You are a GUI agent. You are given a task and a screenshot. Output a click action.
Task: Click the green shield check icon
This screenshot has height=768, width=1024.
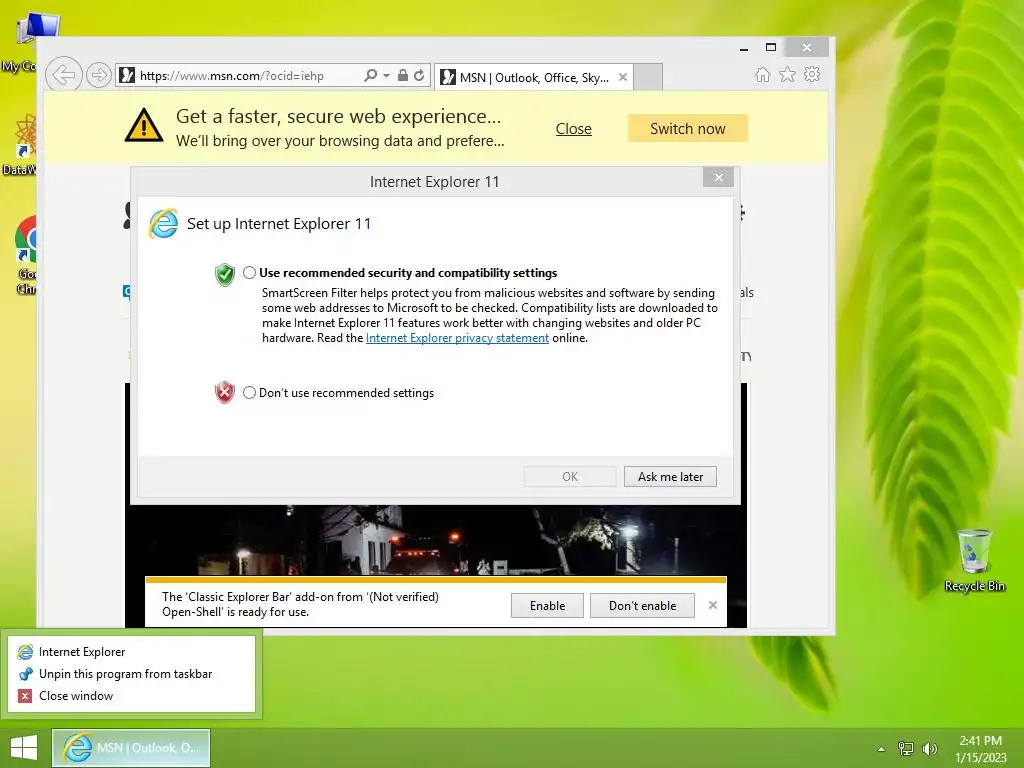tap(225, 274)
